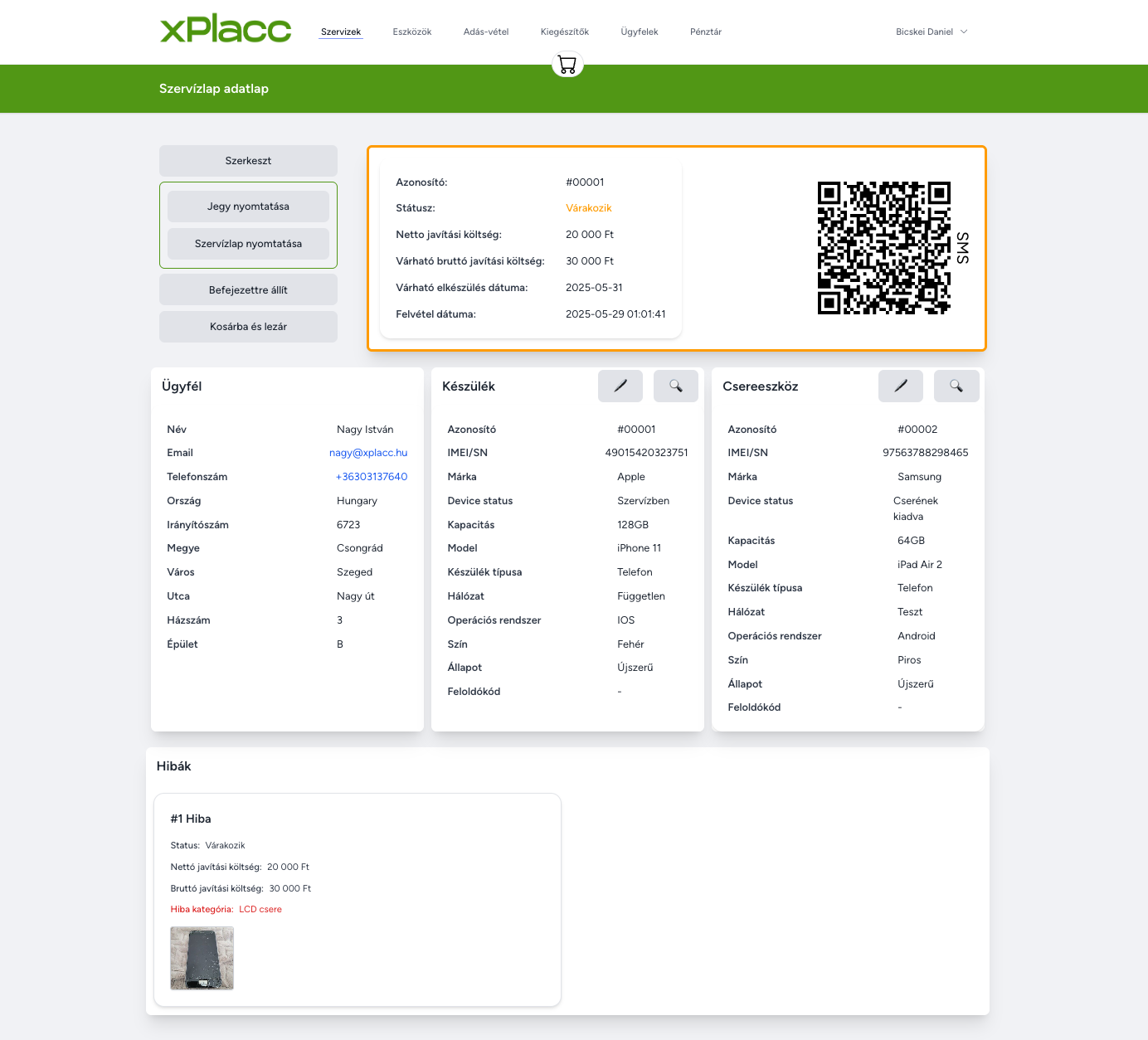The width and height of the screenshot is (1148, 1040).
Task: Click Jegy nyomtatása button
Action: click(248, 207)
